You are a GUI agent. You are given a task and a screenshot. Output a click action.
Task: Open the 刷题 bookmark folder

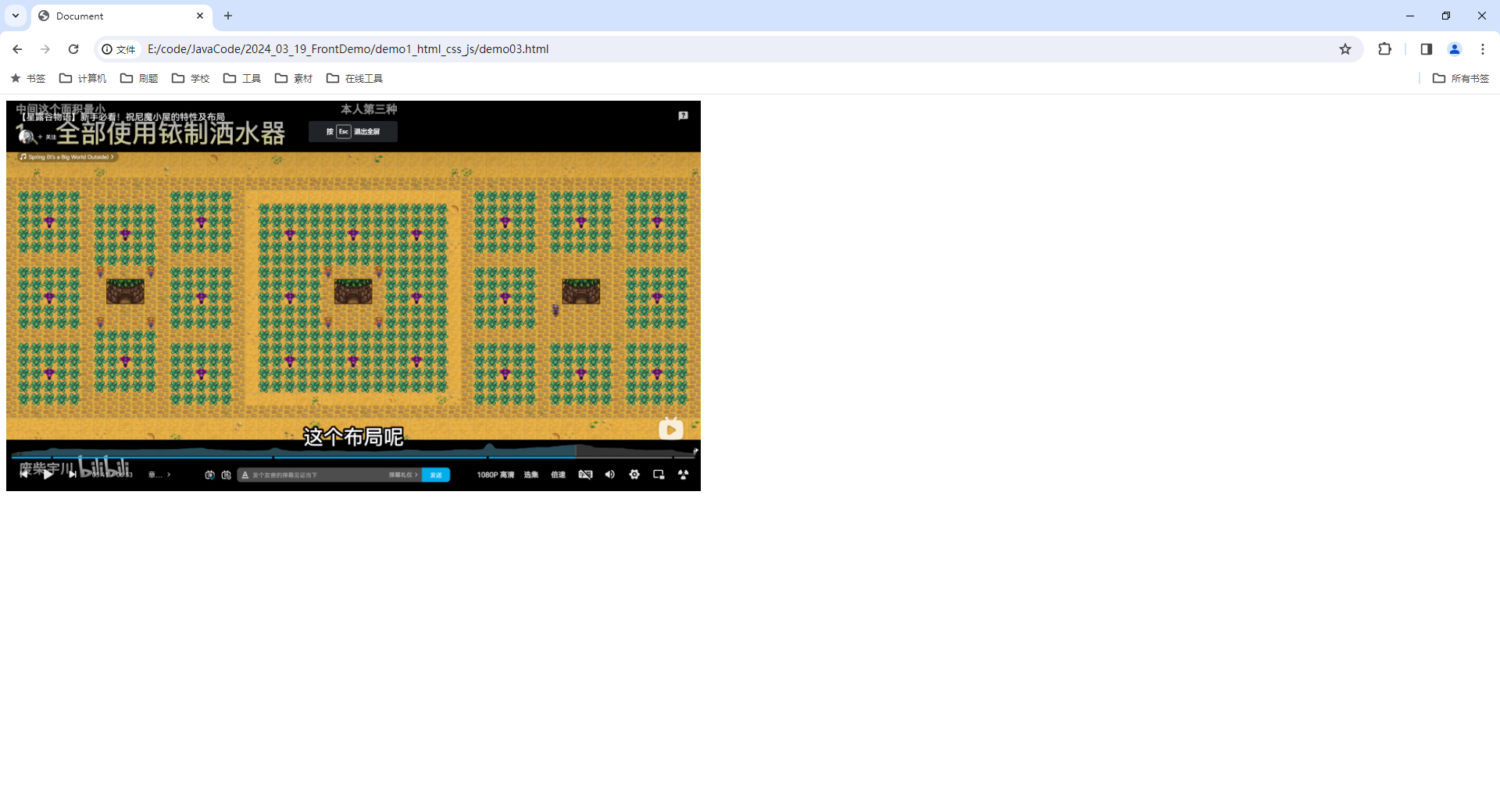pos(139,78)
